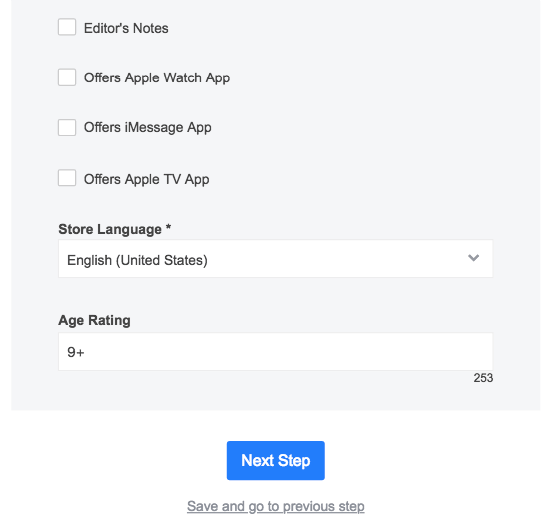Tick the Editor's Notes checkbox
Screen dimensions: 550x520
tap(67, 27)
